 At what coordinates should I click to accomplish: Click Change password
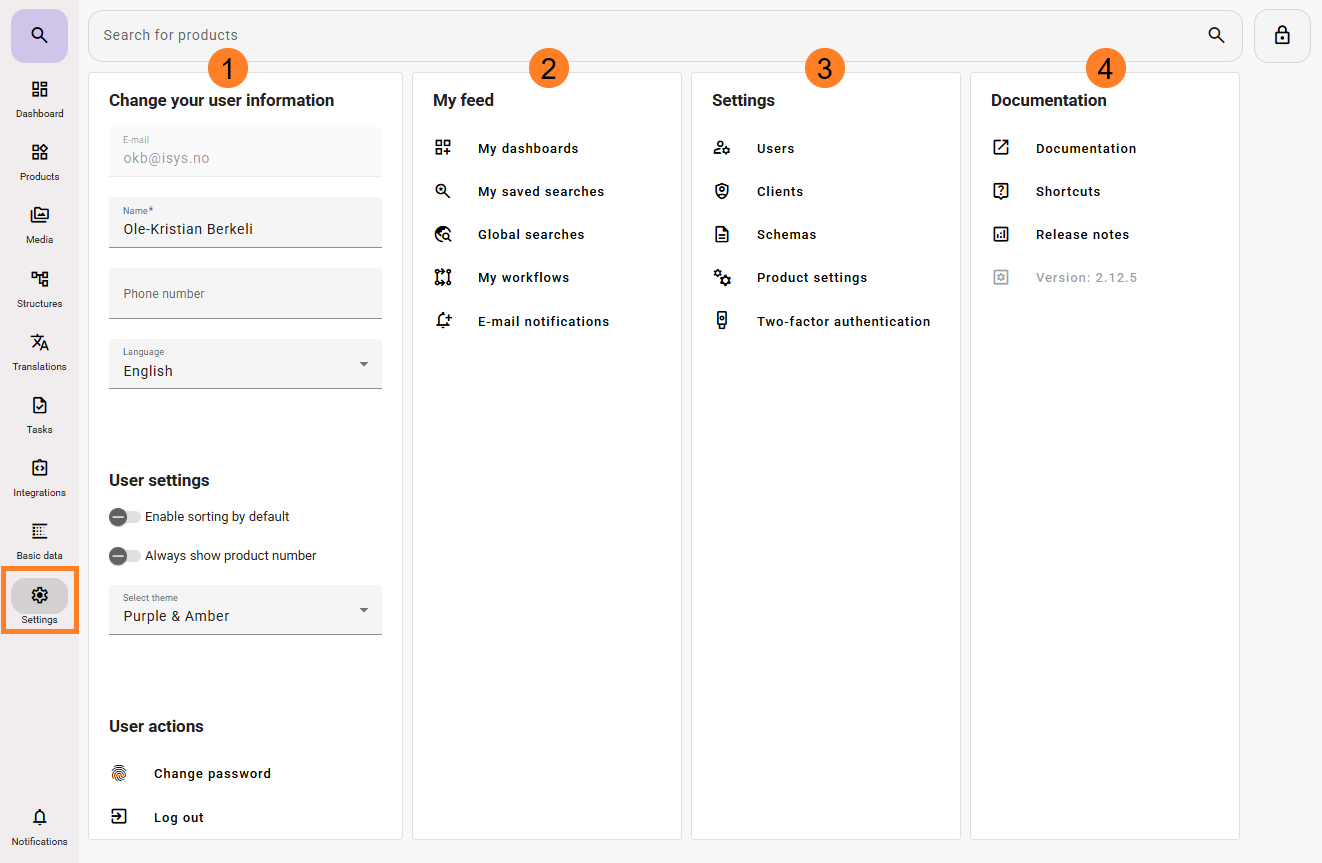(212, 773)
